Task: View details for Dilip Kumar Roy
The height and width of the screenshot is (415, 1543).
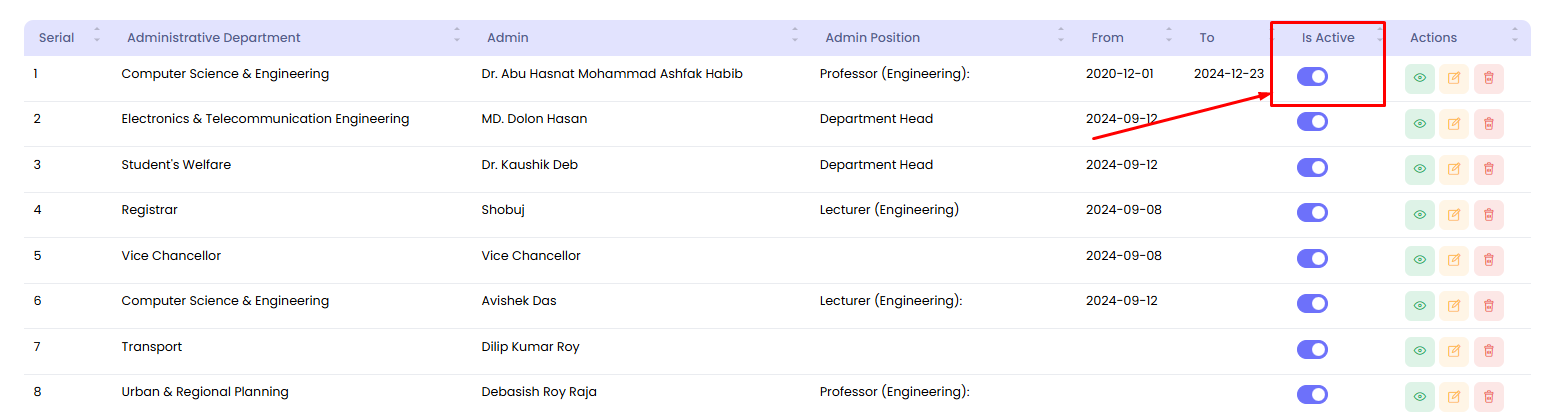Action: pyautogui.click(x=1419, y=350)
